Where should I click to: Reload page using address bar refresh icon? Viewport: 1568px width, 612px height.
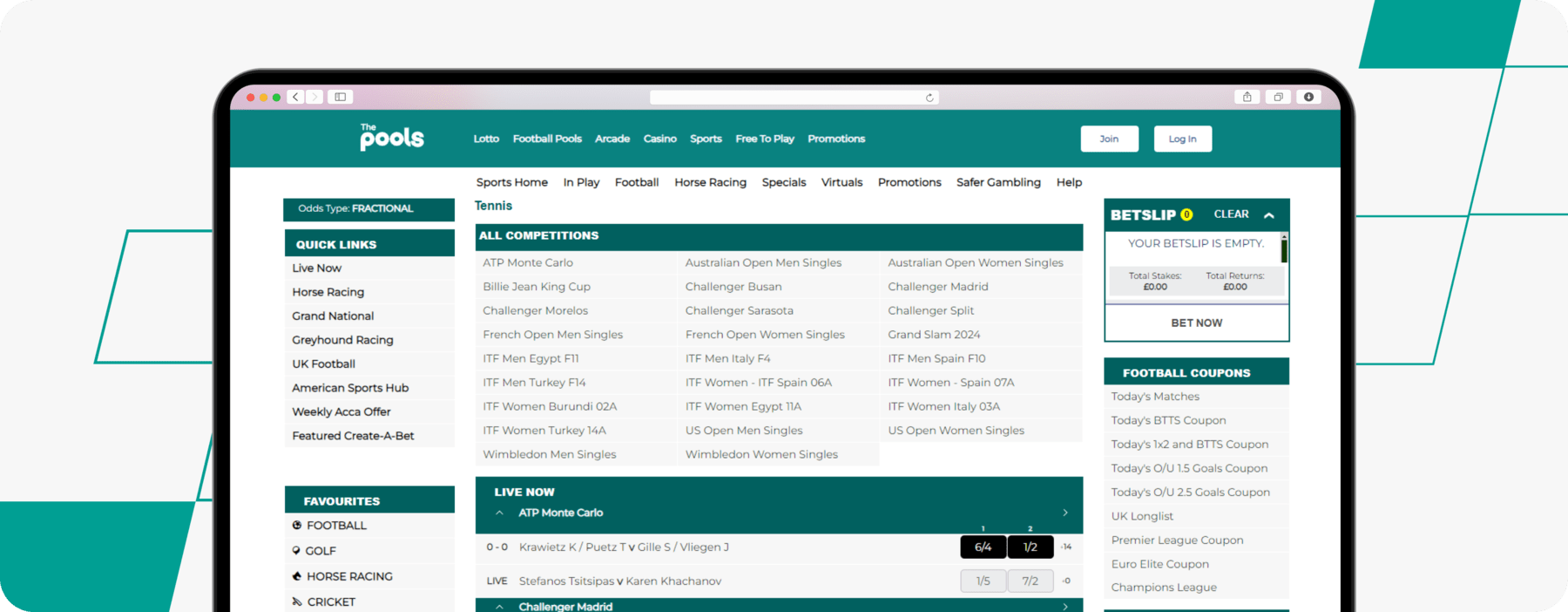click(929, 98)
